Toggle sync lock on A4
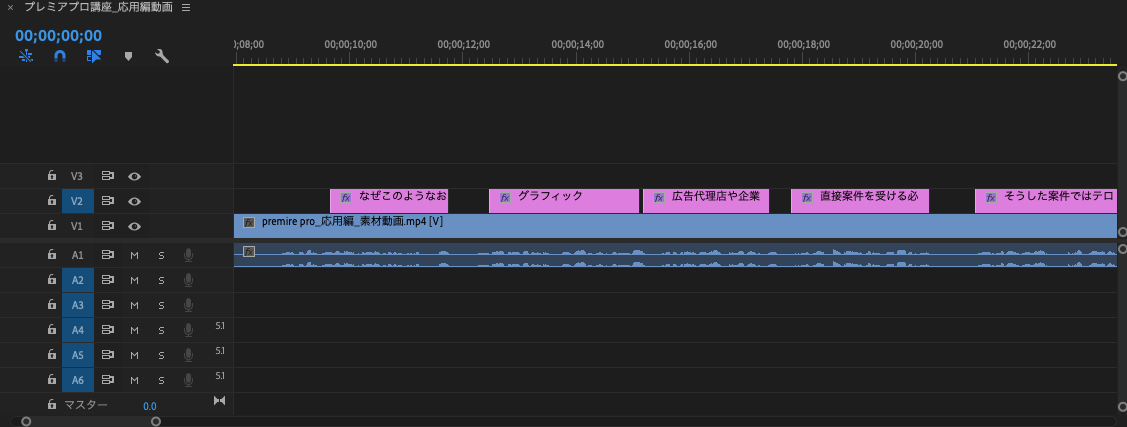The height and width of the screenshot is (427, 1127). (108, 330)
